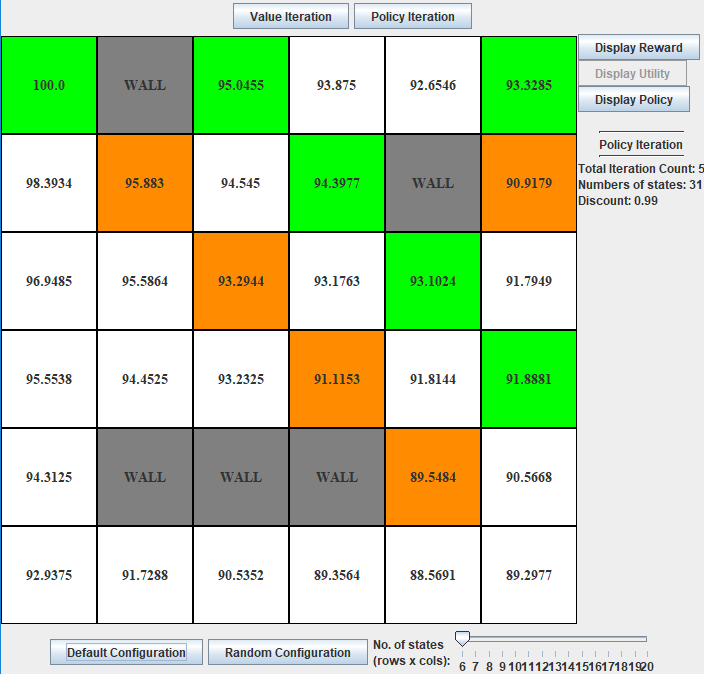Show rewards with Display Reward

638,47
